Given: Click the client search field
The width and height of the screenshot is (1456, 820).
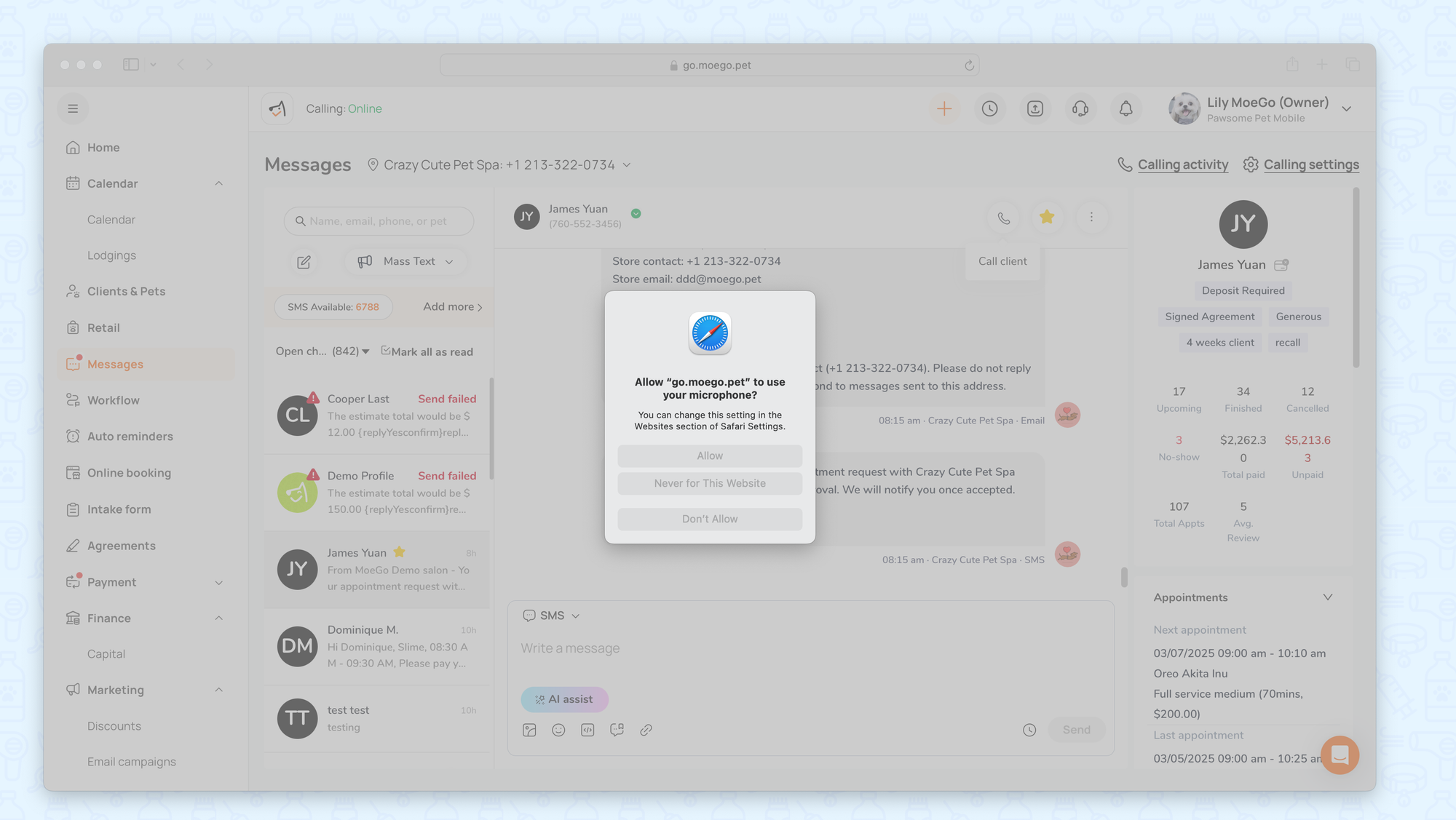Looking at the screenshot, I should [379, 221].
